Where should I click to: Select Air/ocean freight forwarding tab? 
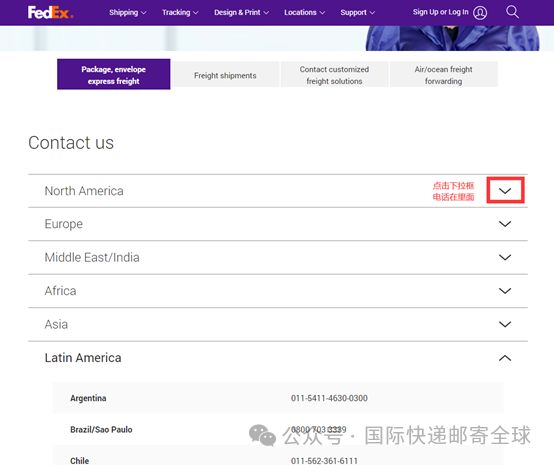(443, 74)
